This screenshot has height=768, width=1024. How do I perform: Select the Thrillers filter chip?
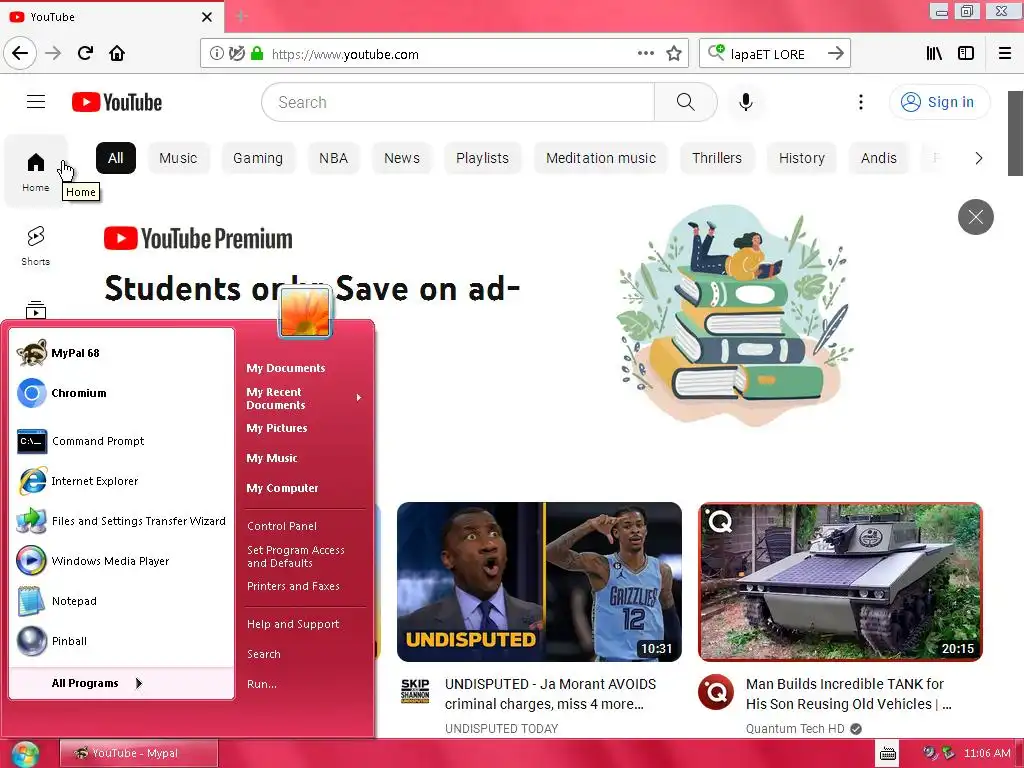pyautogui.click(x=716, y=158)
